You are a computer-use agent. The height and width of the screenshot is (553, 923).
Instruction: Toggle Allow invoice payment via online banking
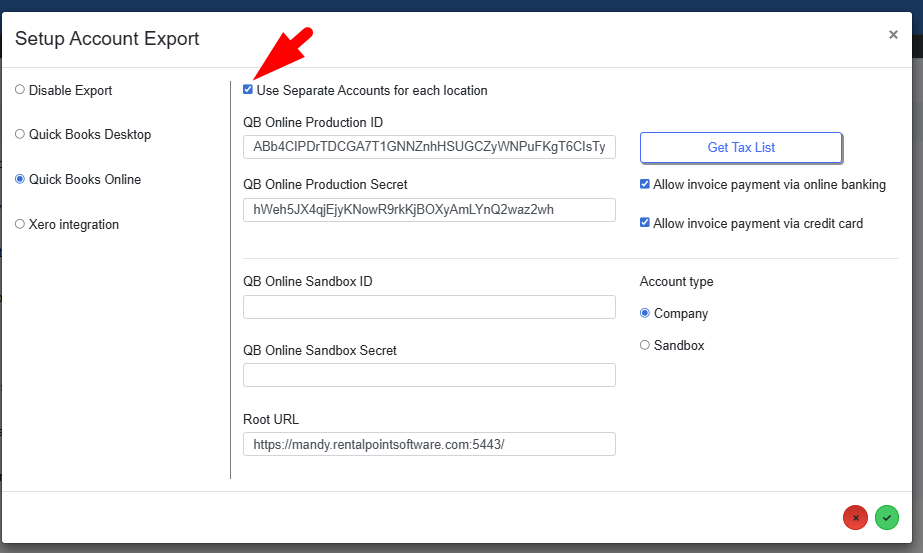point(645,184)
